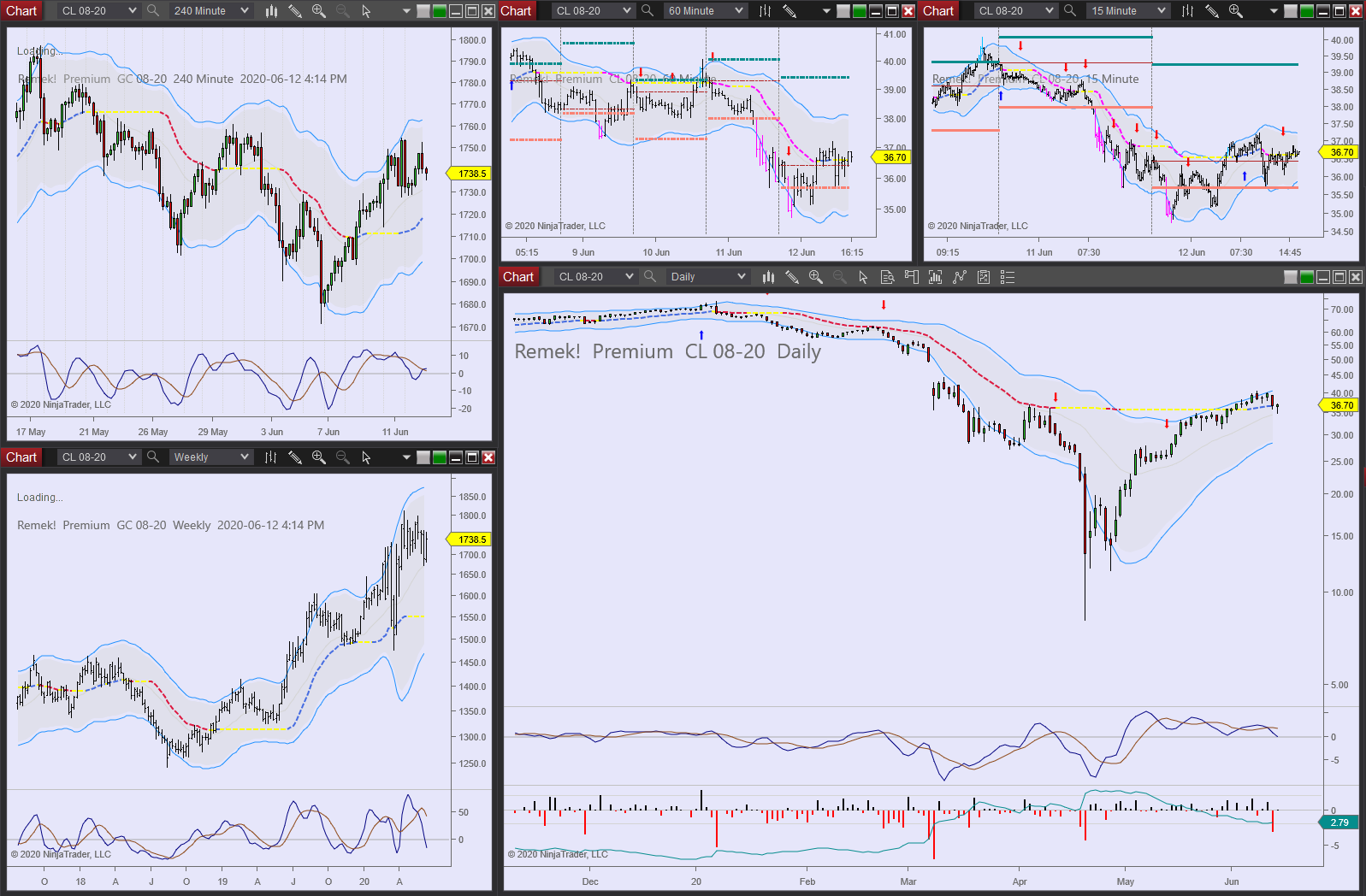Click the Chart title of 15 Minute window
Screen dimensions: 1366x896
[938, 11]
